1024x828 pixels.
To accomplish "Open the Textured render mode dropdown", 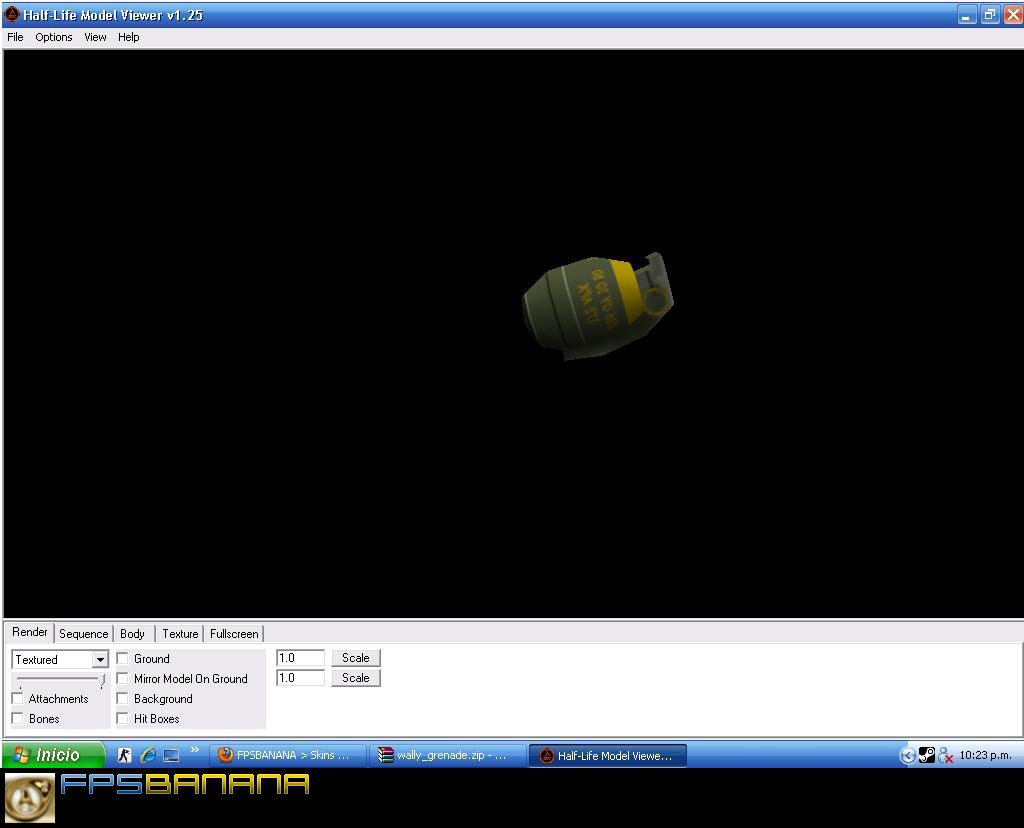I will [x=100, y=660].
